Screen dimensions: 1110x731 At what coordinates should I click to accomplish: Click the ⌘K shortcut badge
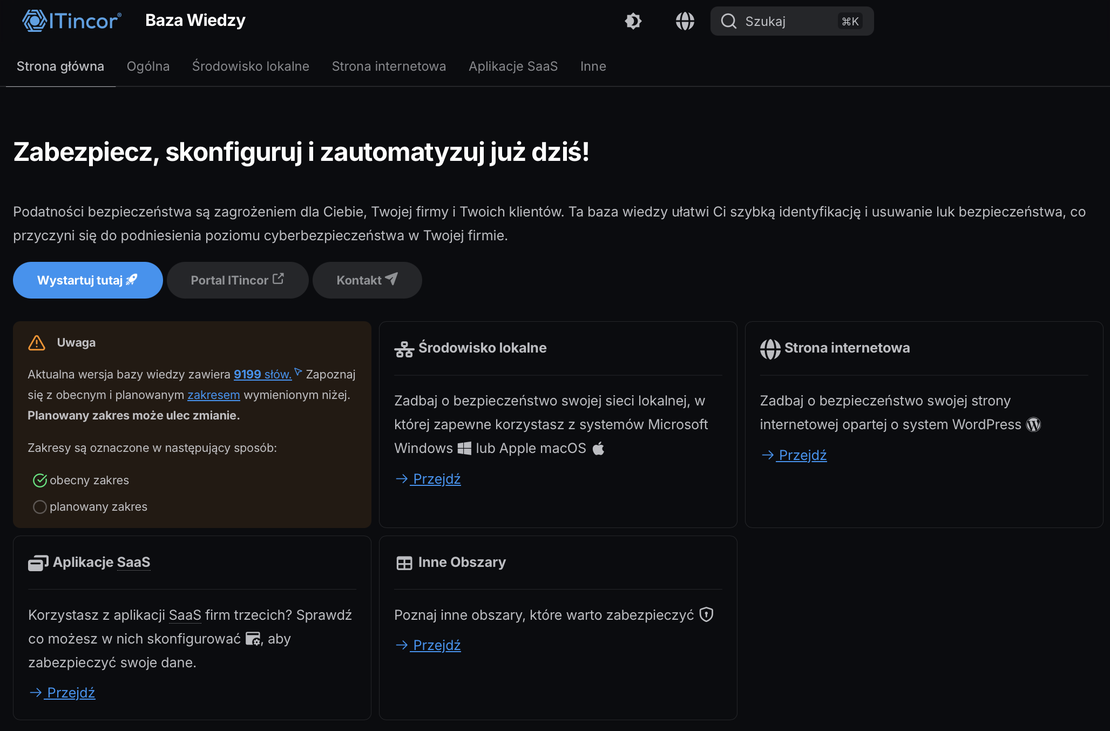pos(850,21)
